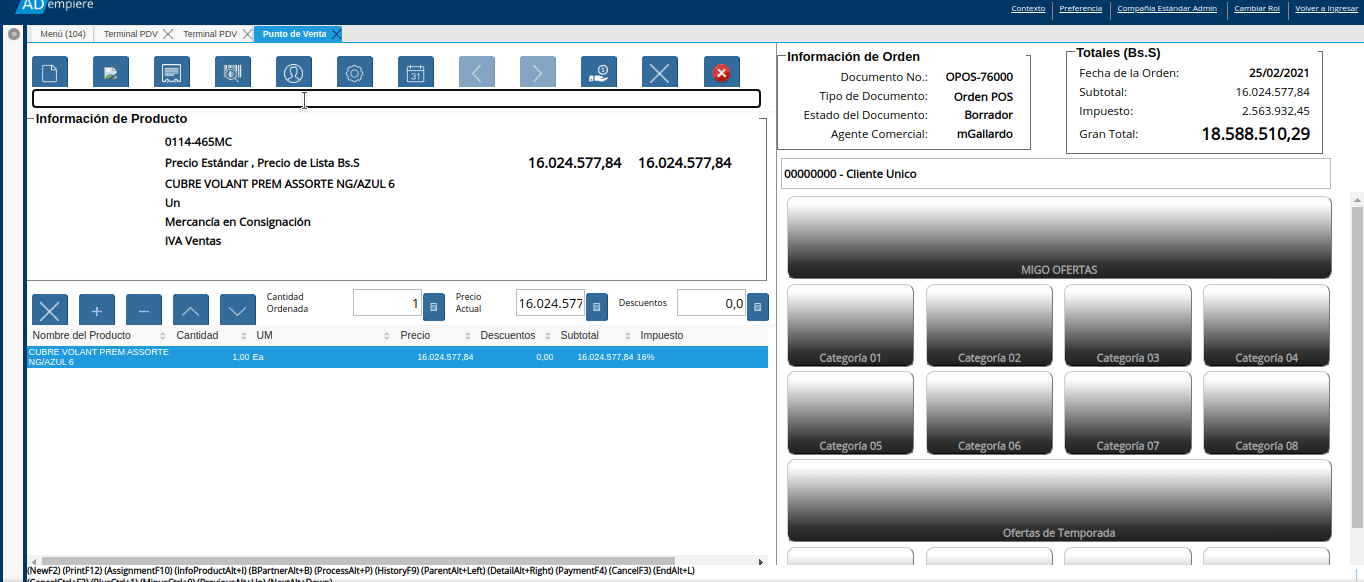Click the print image icon in toolbar
The height and width of the screenshot is (582, 1364).
coord(111,72)
